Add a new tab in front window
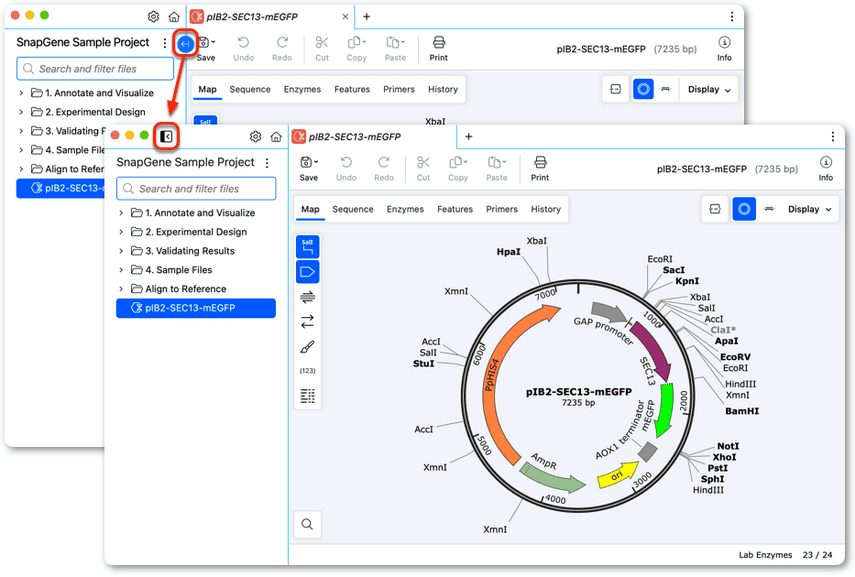The image size is (855, 577). tap(468, 136)
